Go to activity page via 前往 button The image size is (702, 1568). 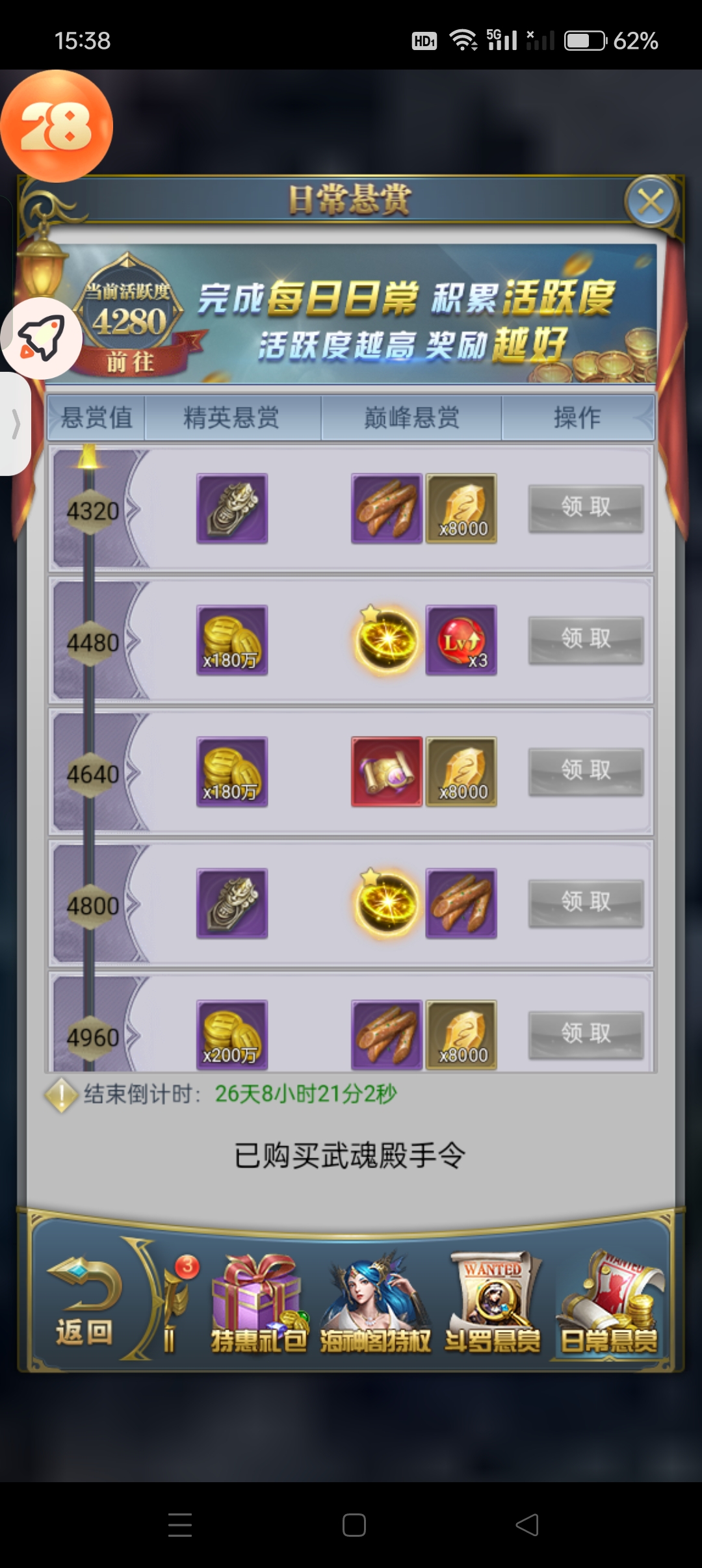coord(130,361)
